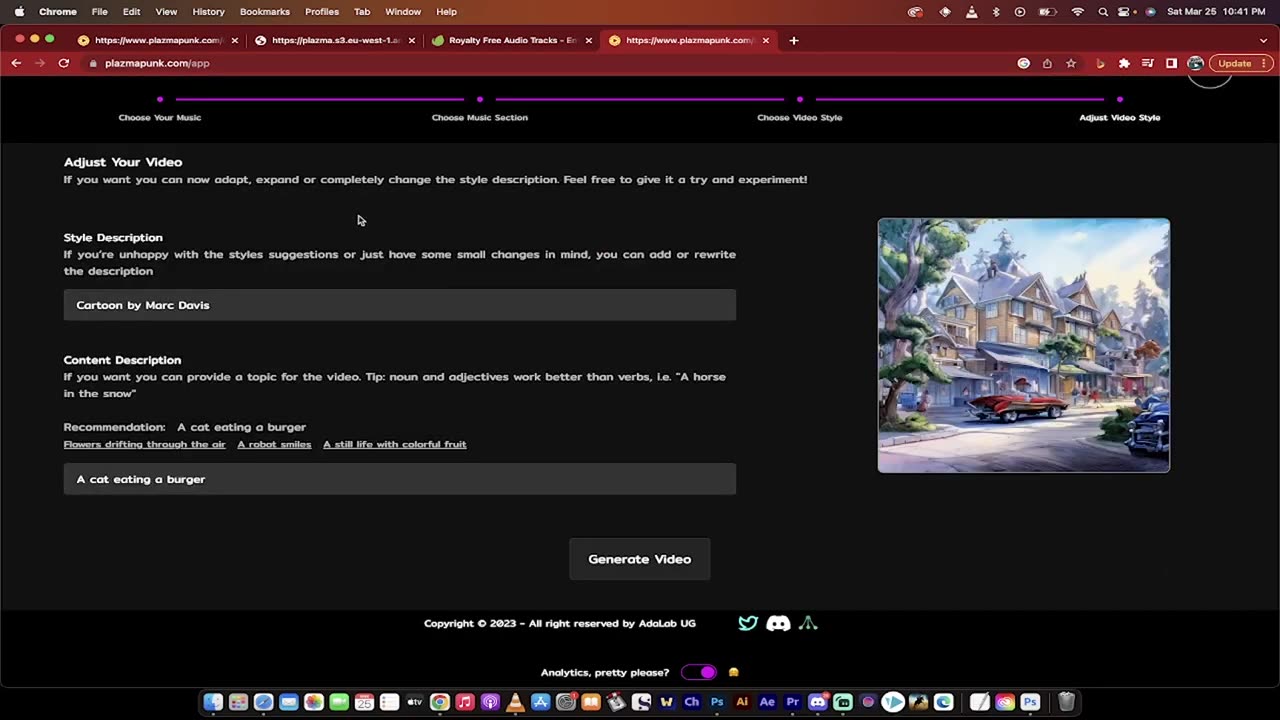Toggle the Analytics consent switch
The image size is (1280, 720).
click(698, 672)
